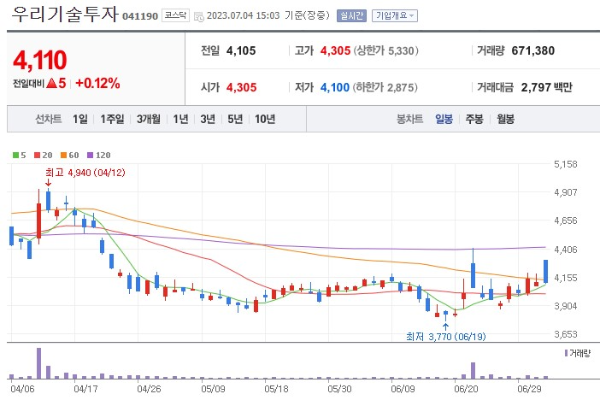Viewport: 600px width, 409px height.
Task: Open the 기업개요 dropdown
Action: click(x=395, y=16)
